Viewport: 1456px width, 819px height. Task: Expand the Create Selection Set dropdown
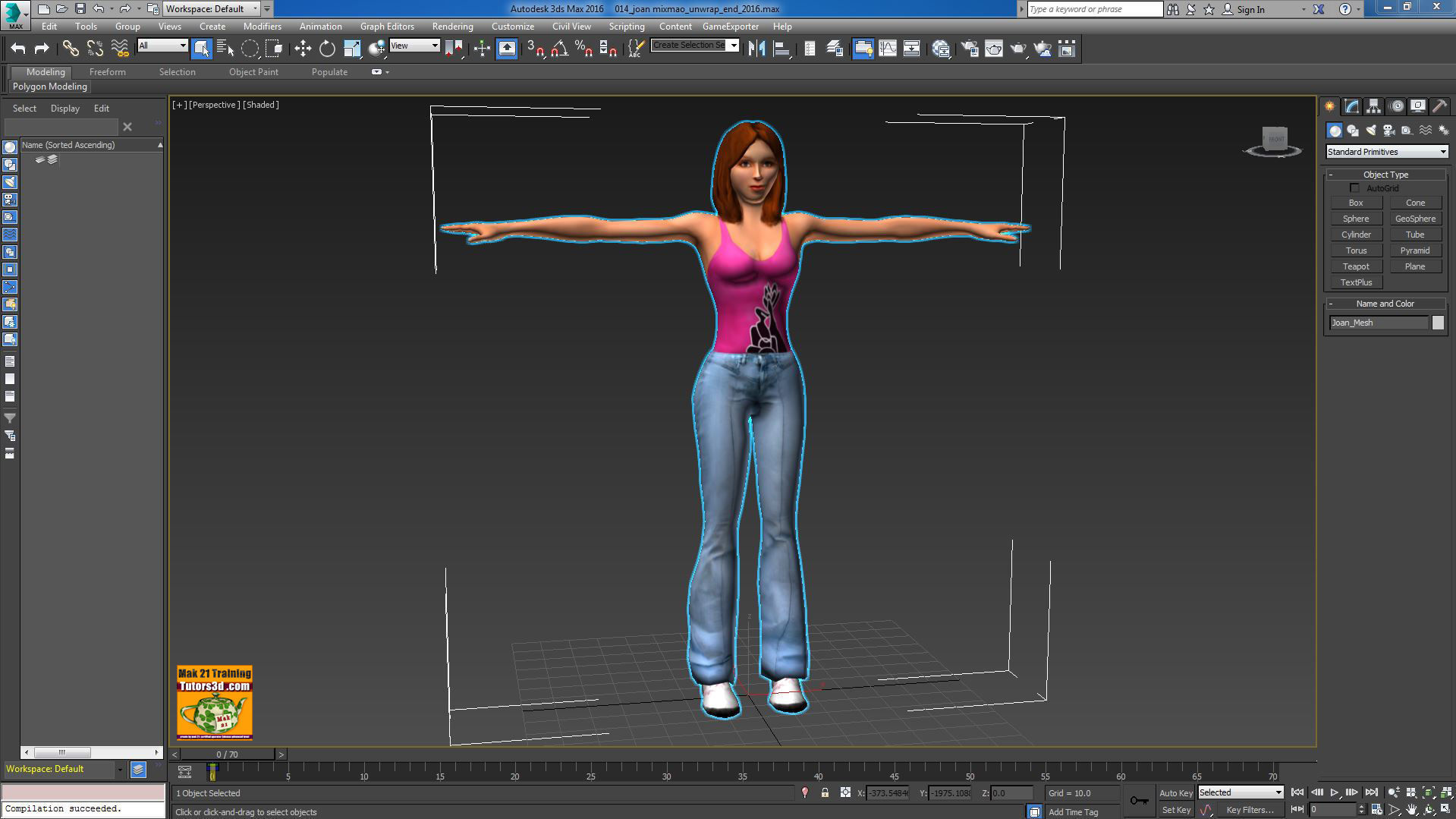coord(734,45)
